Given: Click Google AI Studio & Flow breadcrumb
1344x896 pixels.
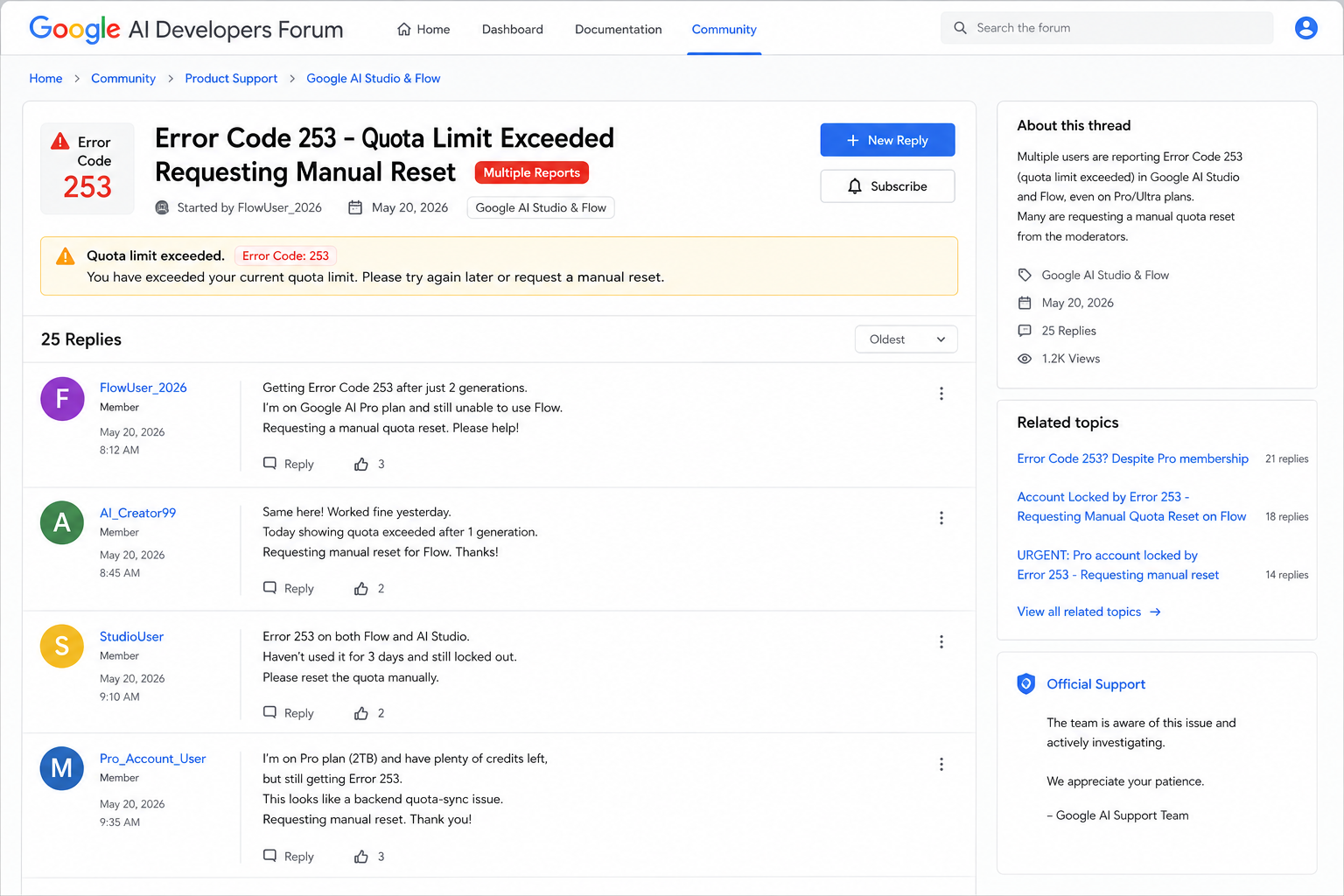Looking at the screenshot, I should click(x=374, y=79).
